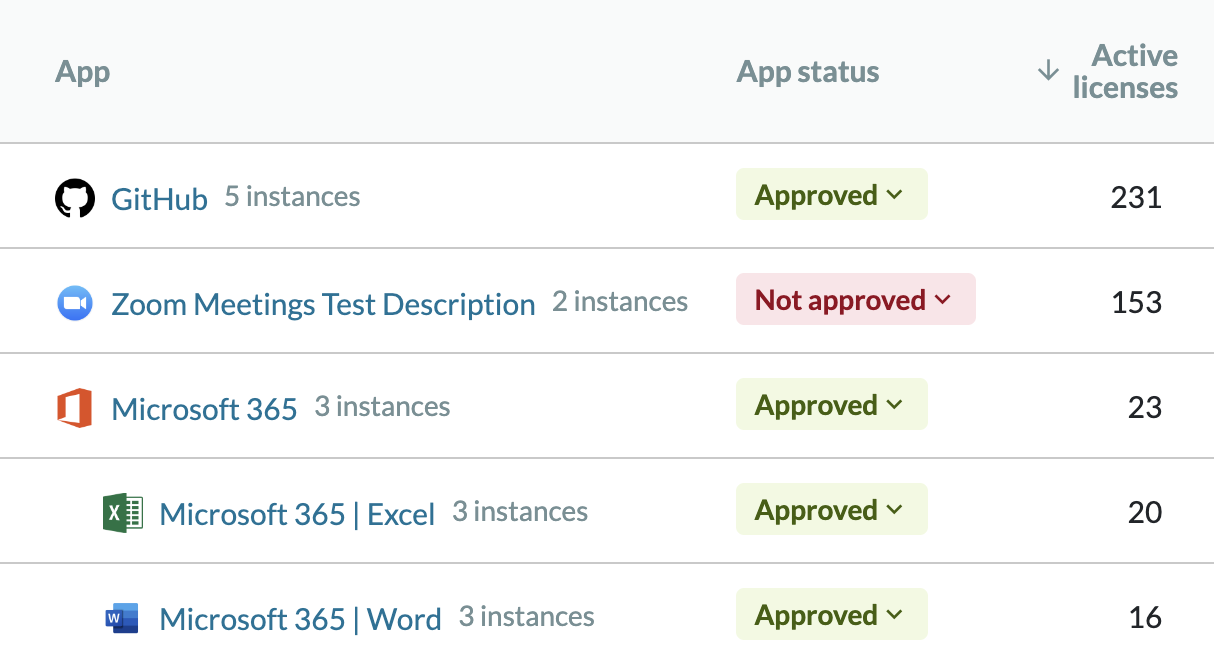
Task: Click the App column header
Action: tap(82, 71)
